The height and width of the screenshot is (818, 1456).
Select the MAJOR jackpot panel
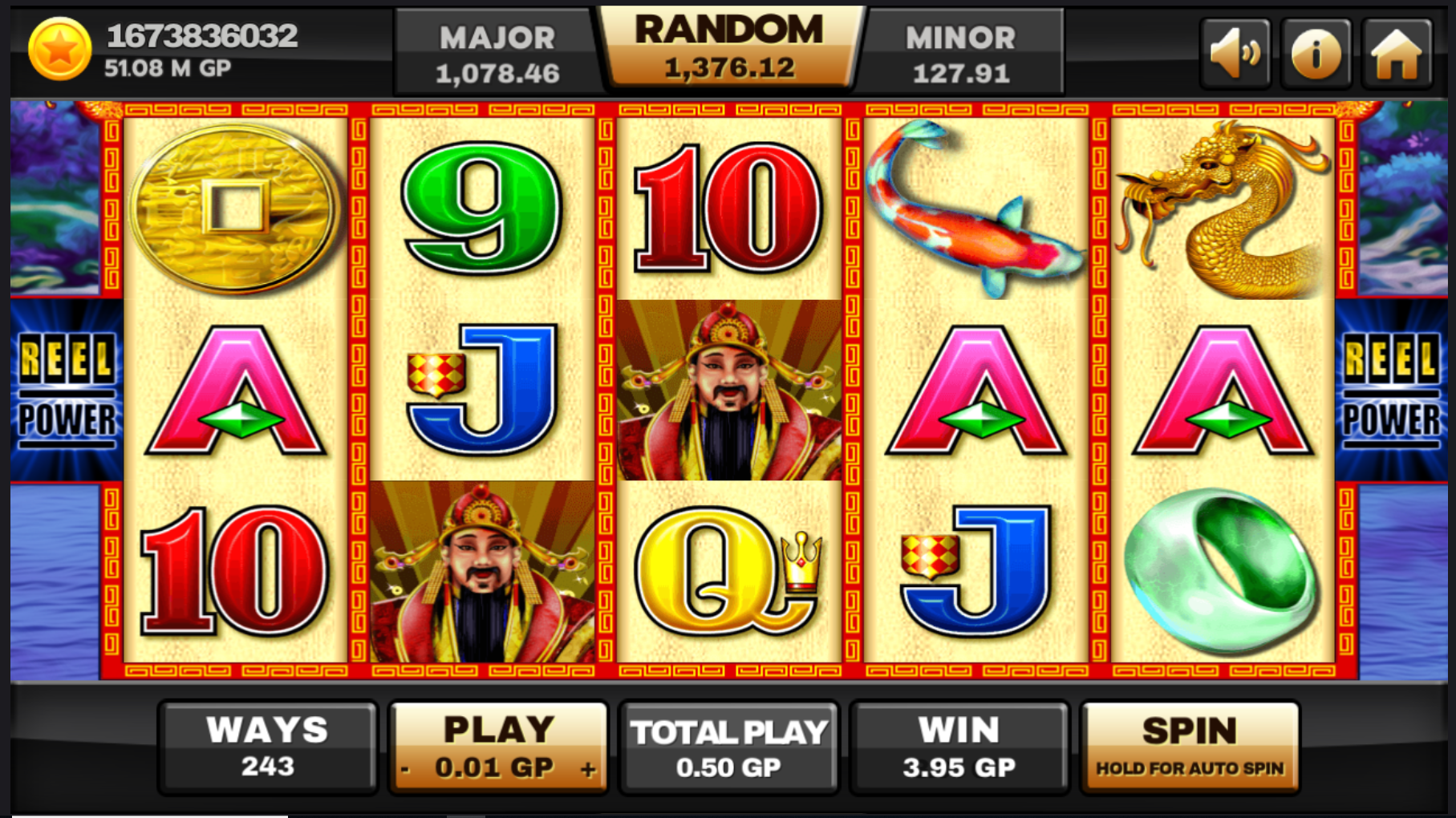[x=497, y=53]
